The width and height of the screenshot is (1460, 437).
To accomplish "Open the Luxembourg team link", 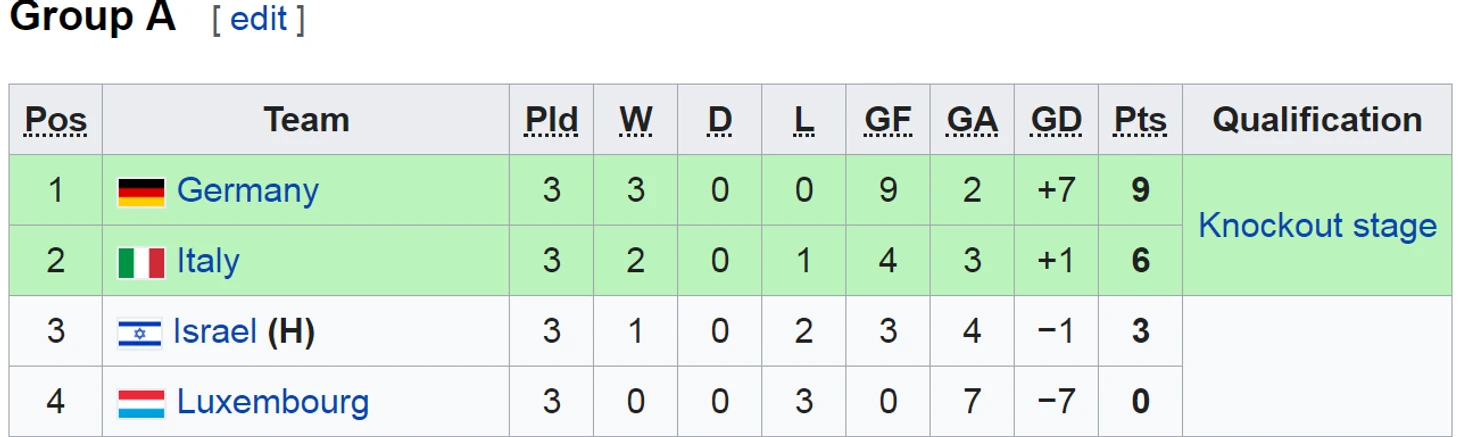I will coord(273,402).
